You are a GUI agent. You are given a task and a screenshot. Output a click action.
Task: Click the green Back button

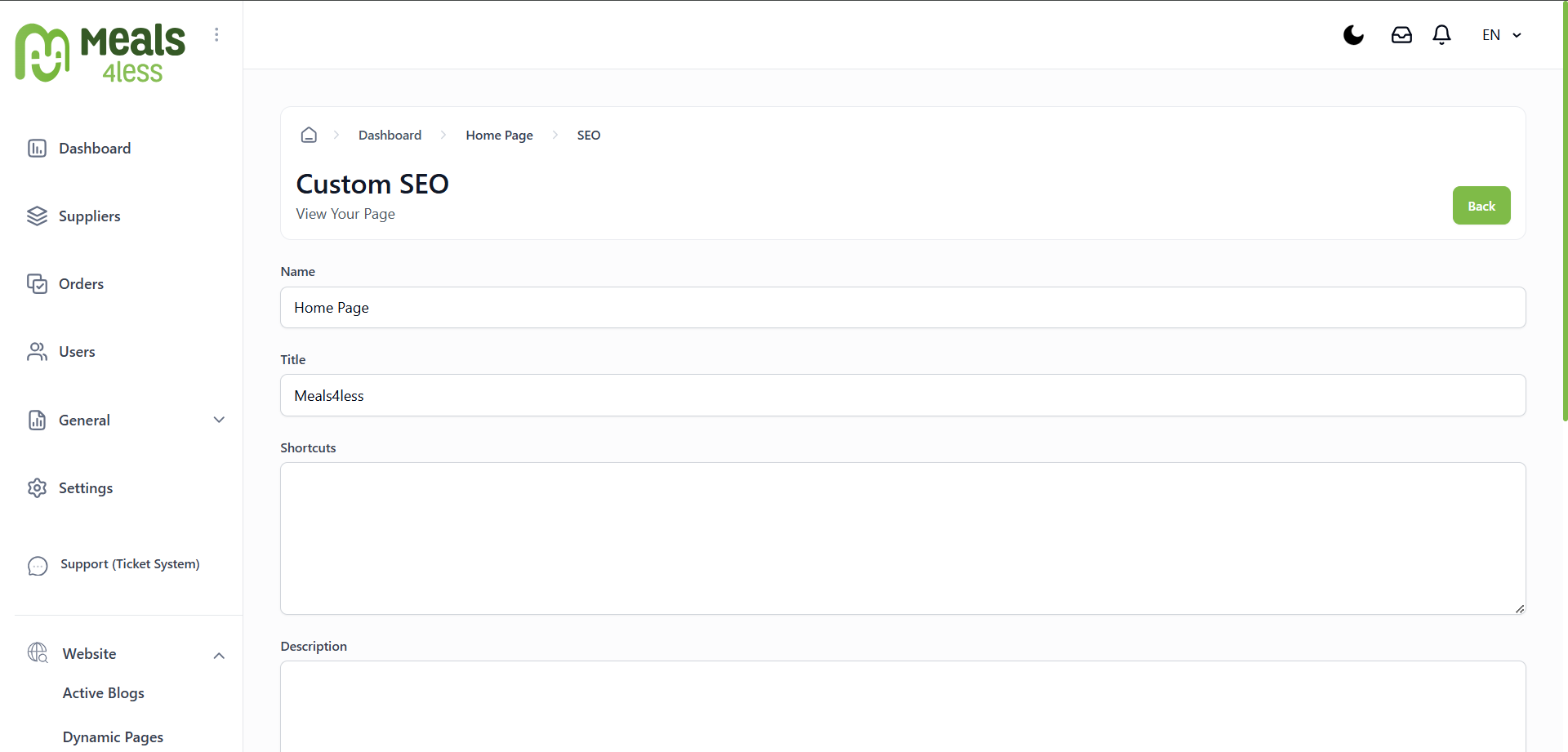point(1481,206)
